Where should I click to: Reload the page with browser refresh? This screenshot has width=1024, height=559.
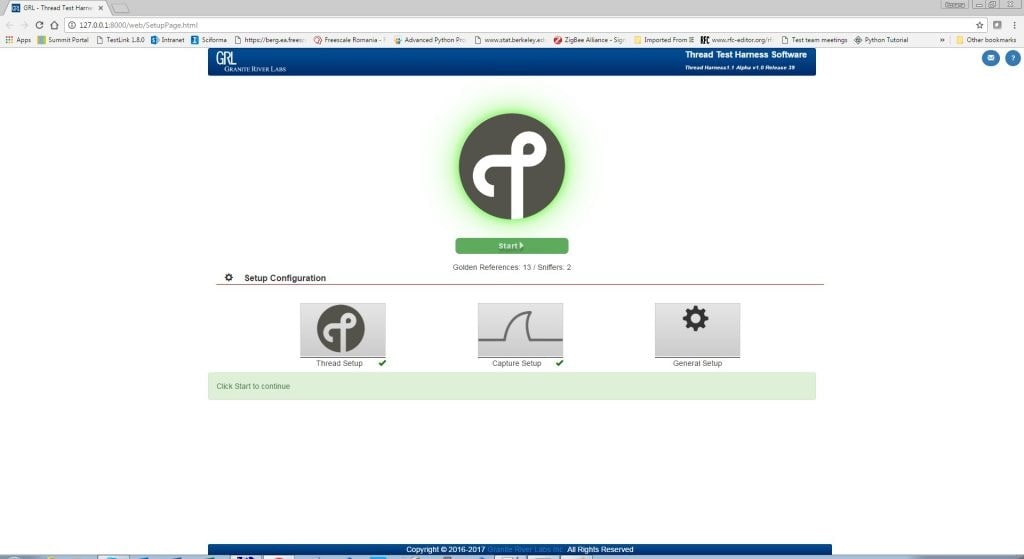point(39,25)
